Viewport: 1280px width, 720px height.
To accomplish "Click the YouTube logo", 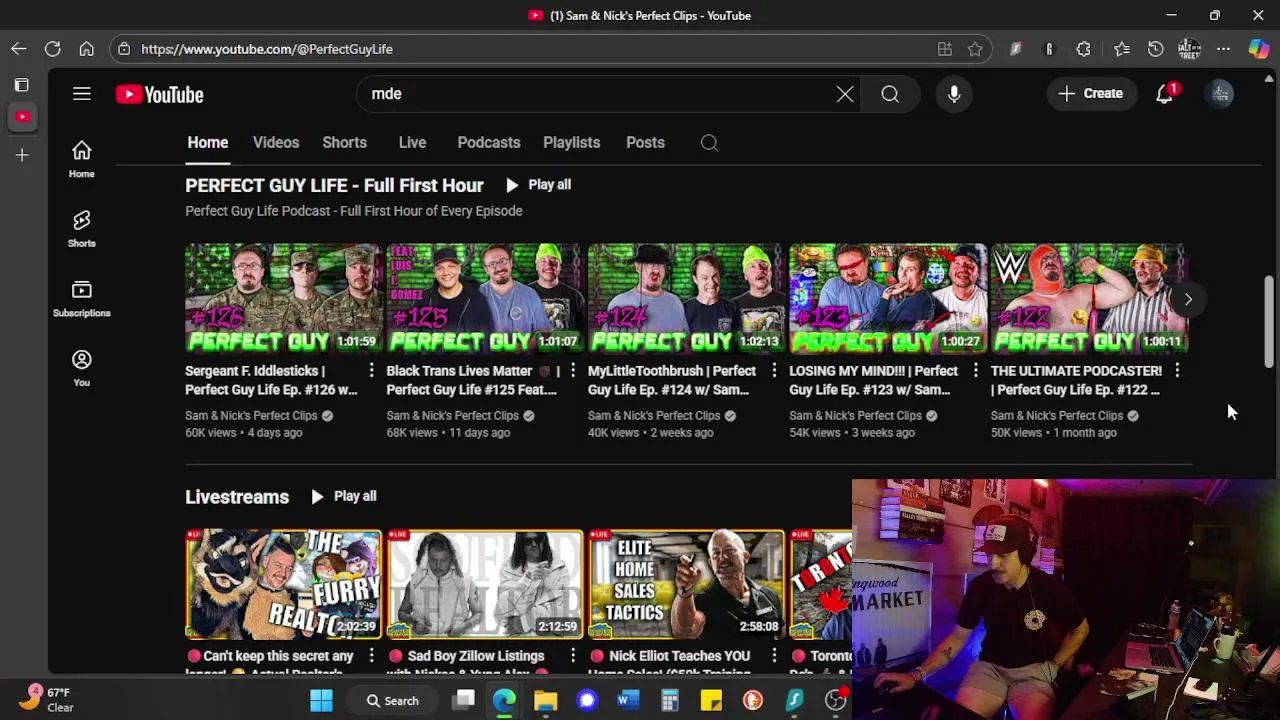I will tap(159, 94).
